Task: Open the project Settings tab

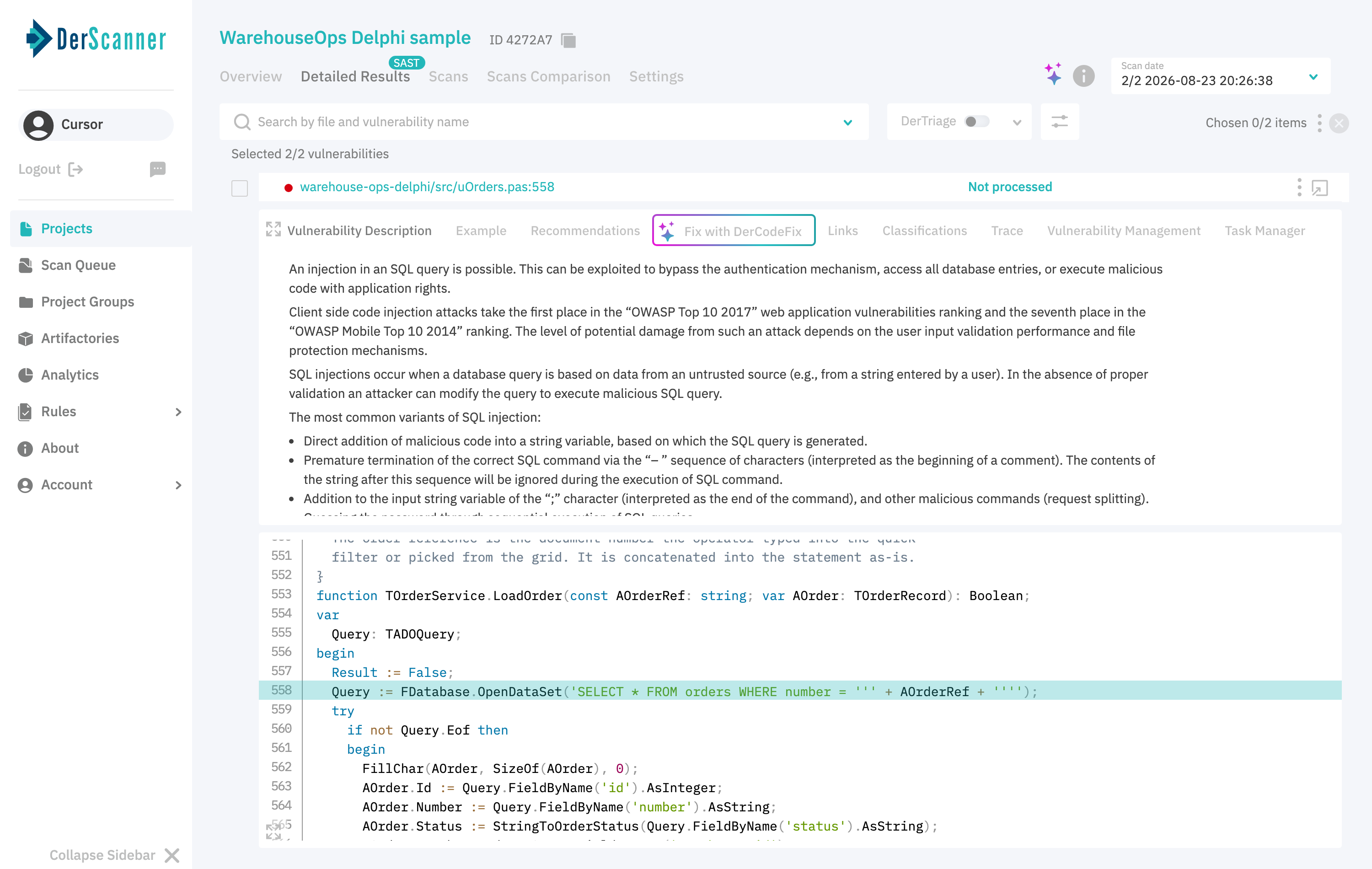Action: pos(656,76)
